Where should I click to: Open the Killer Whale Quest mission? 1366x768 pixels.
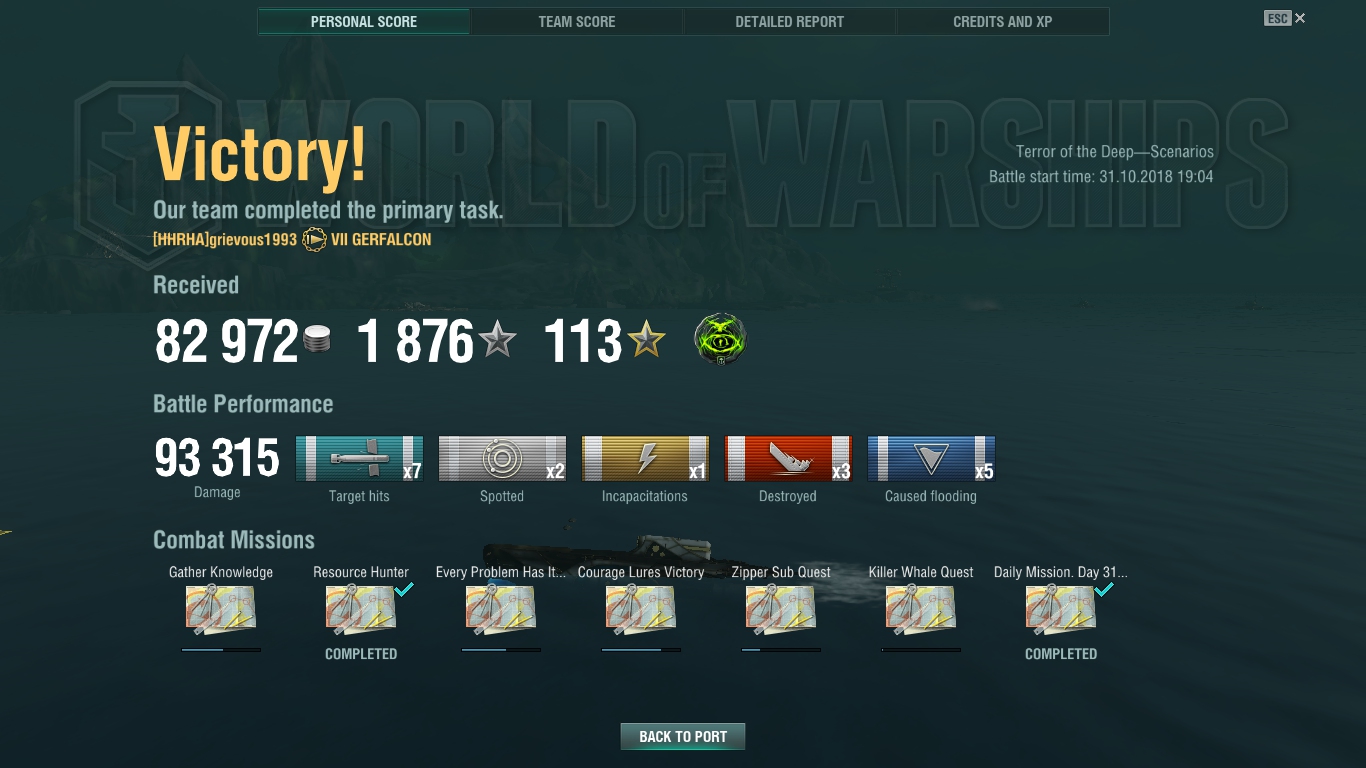pos(921,610)
